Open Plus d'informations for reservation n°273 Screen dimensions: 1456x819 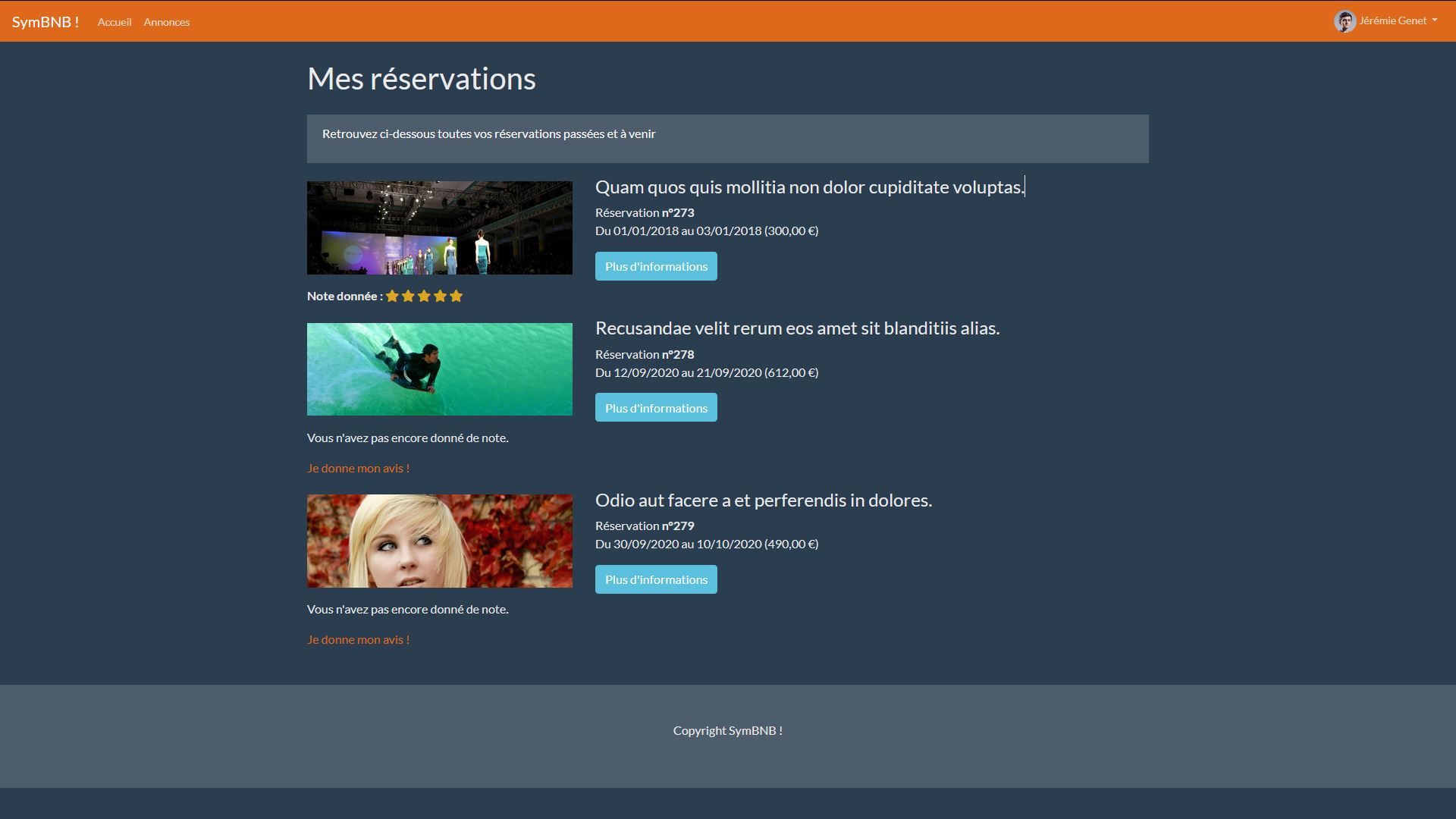pyautogui.click(x=656, y=266)
